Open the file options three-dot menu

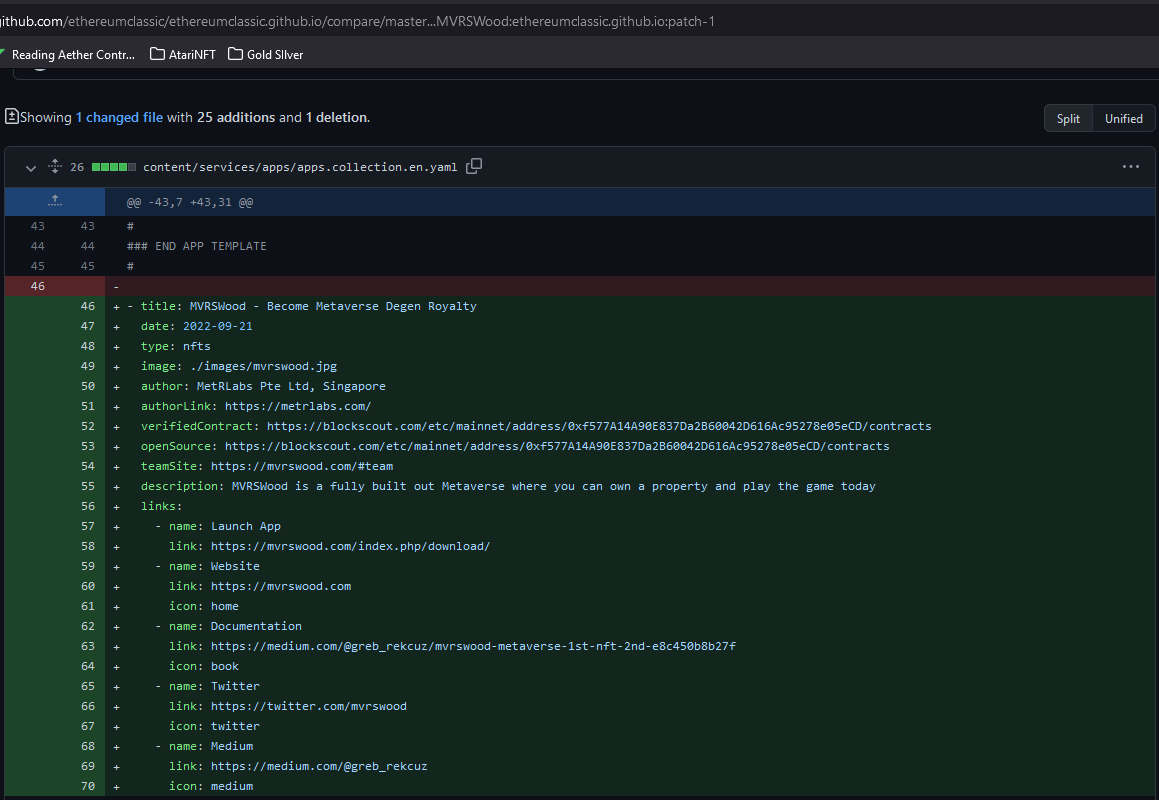(1131, 166)
